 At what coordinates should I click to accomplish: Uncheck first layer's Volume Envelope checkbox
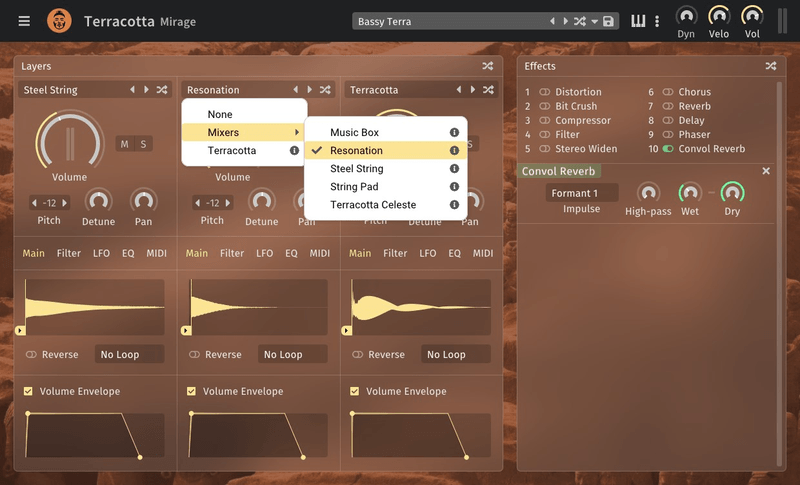coord(28,391)
